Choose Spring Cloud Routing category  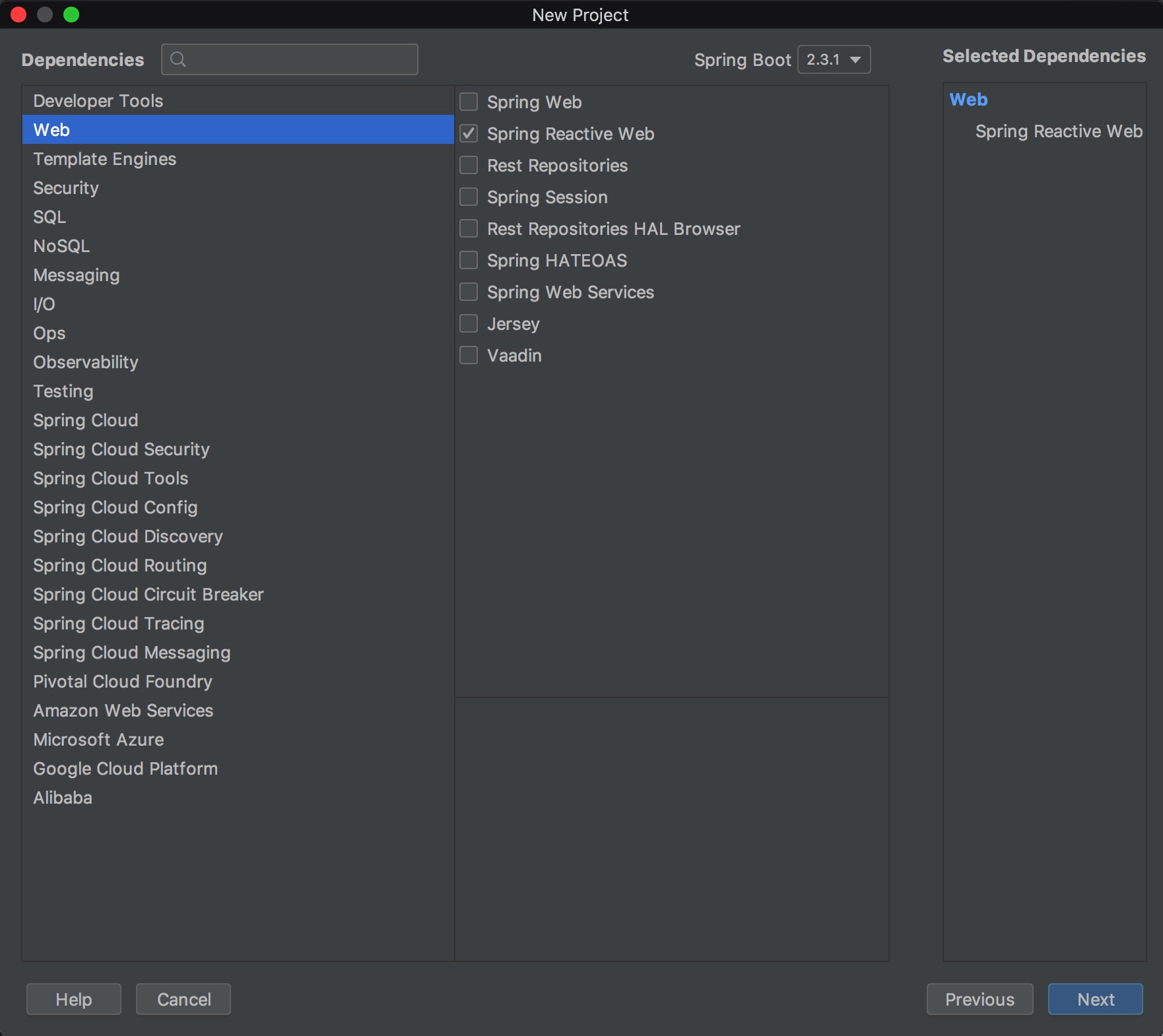pyautogui.click(x=238, y=566)
